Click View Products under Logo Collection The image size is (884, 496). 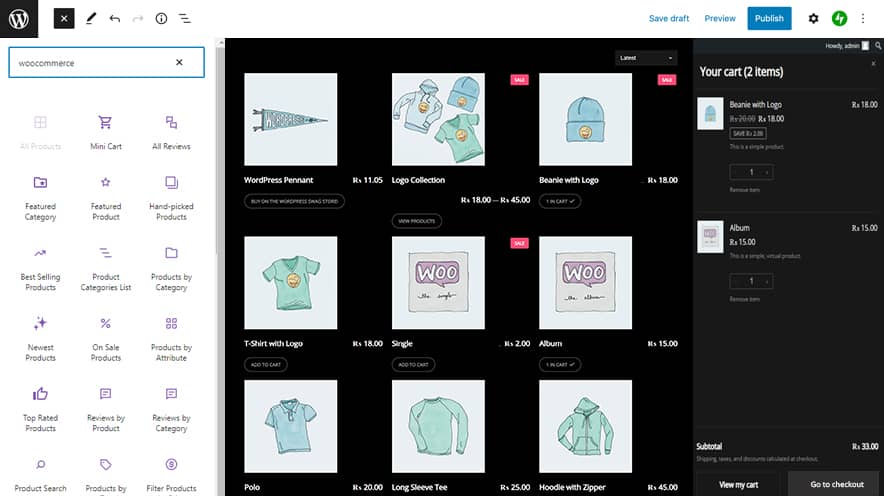(x=417, y=221)
